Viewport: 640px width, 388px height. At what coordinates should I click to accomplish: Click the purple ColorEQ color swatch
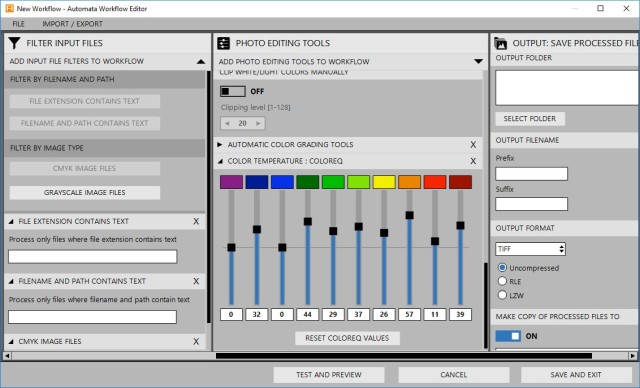tap(231, 182)
